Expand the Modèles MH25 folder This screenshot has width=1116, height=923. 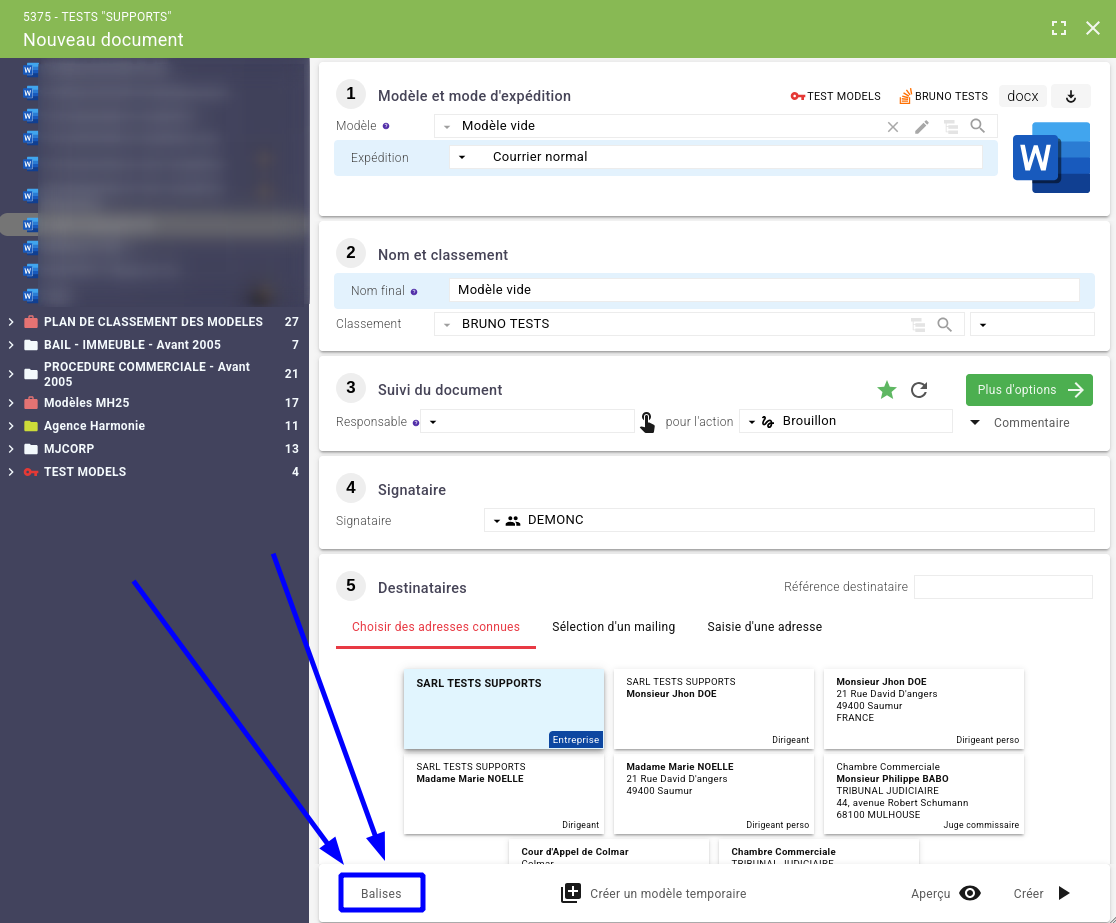pos(11,403)
